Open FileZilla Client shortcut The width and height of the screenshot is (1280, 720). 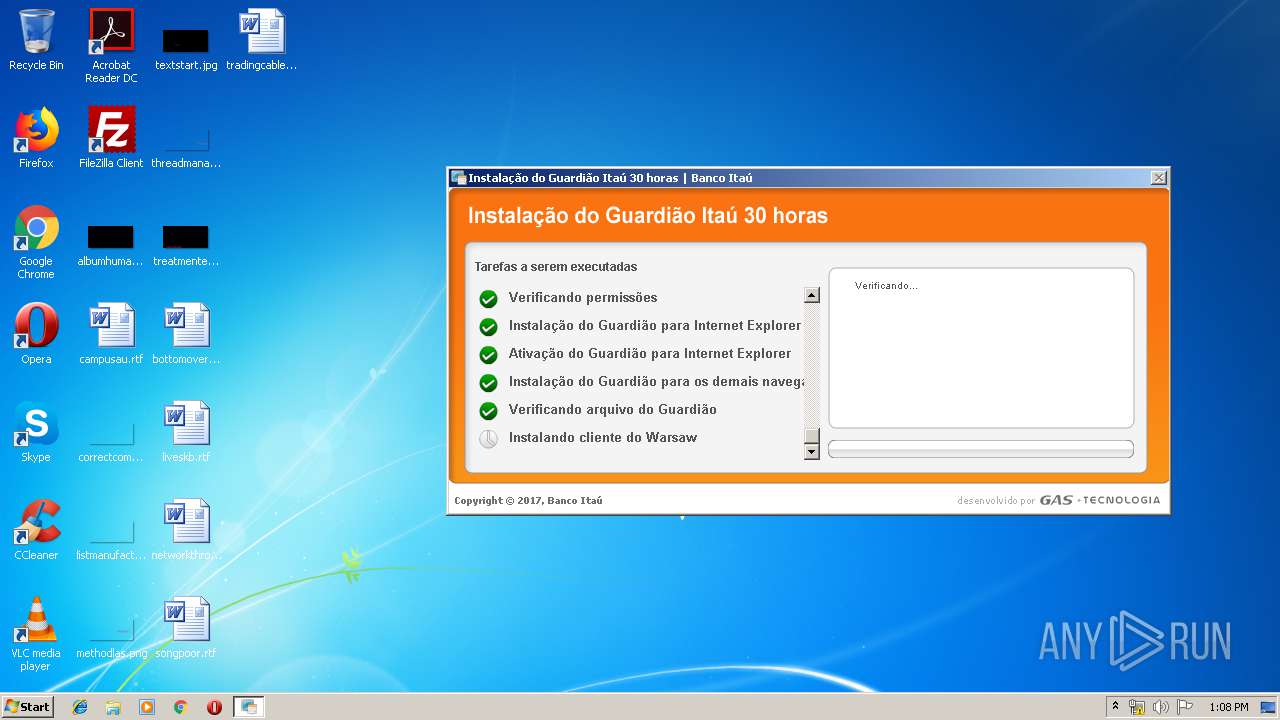pyautogui.click(x=111, y=138)
